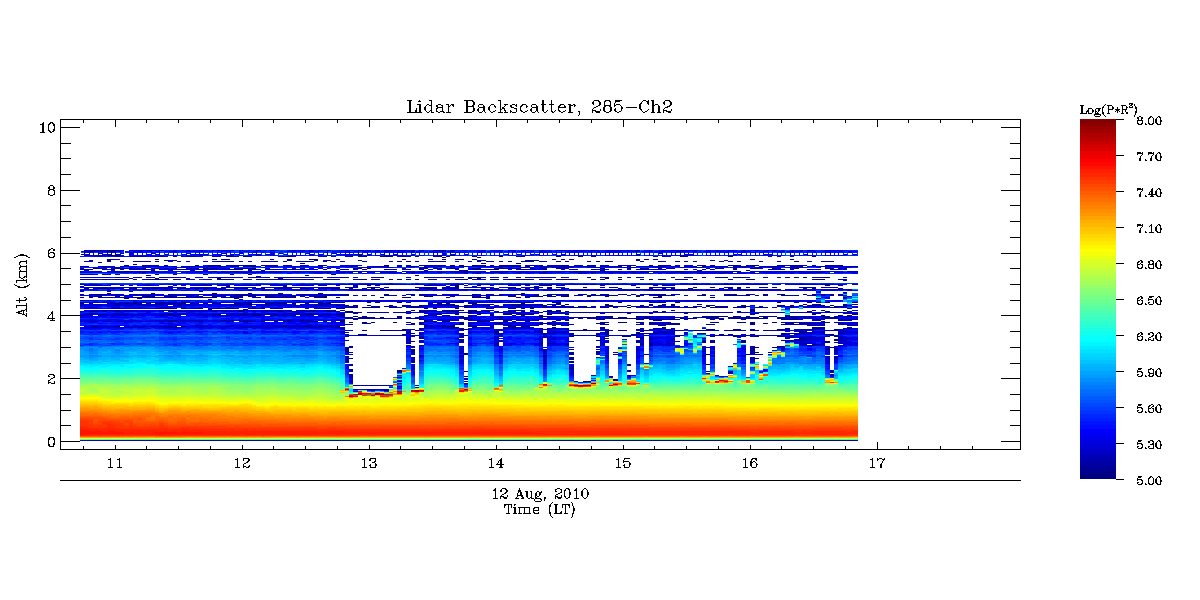1200x600 pixels.
Task: Click the 'Log(P*R²)' colorbar title
Action: (1109, 108)
